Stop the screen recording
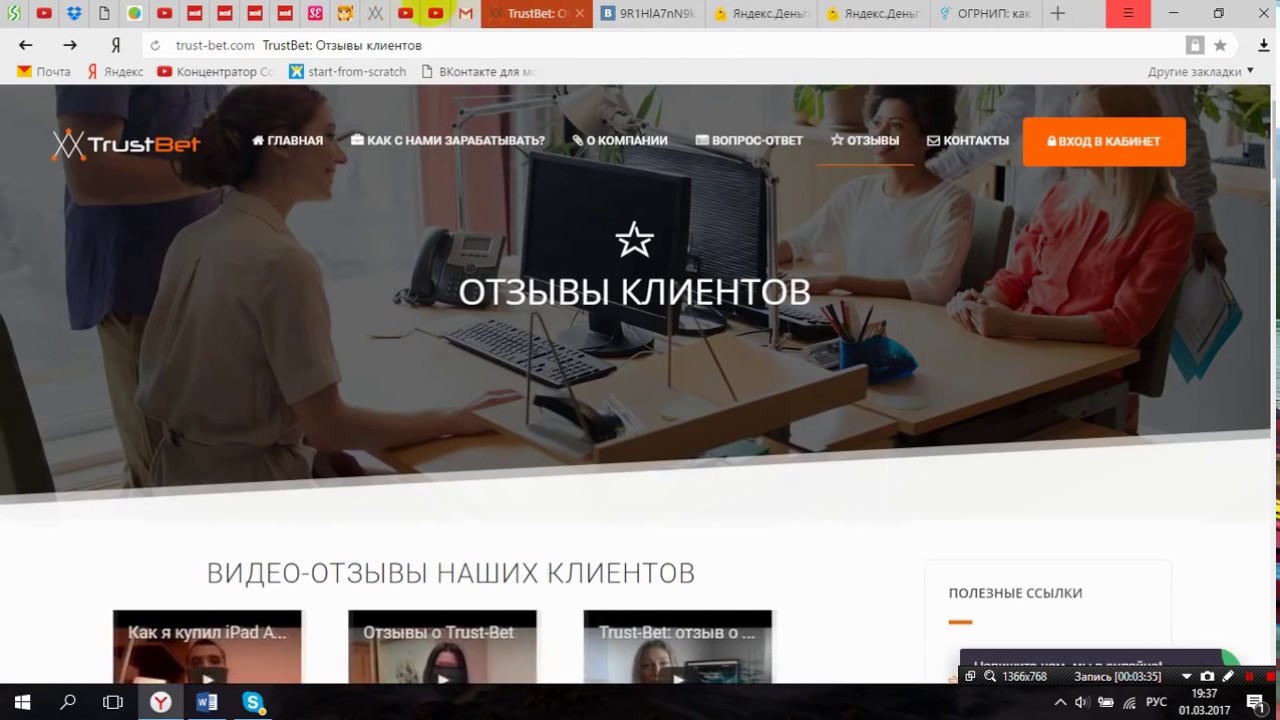Screen dimensions: 1280x720 click(x=1270, y=676)
